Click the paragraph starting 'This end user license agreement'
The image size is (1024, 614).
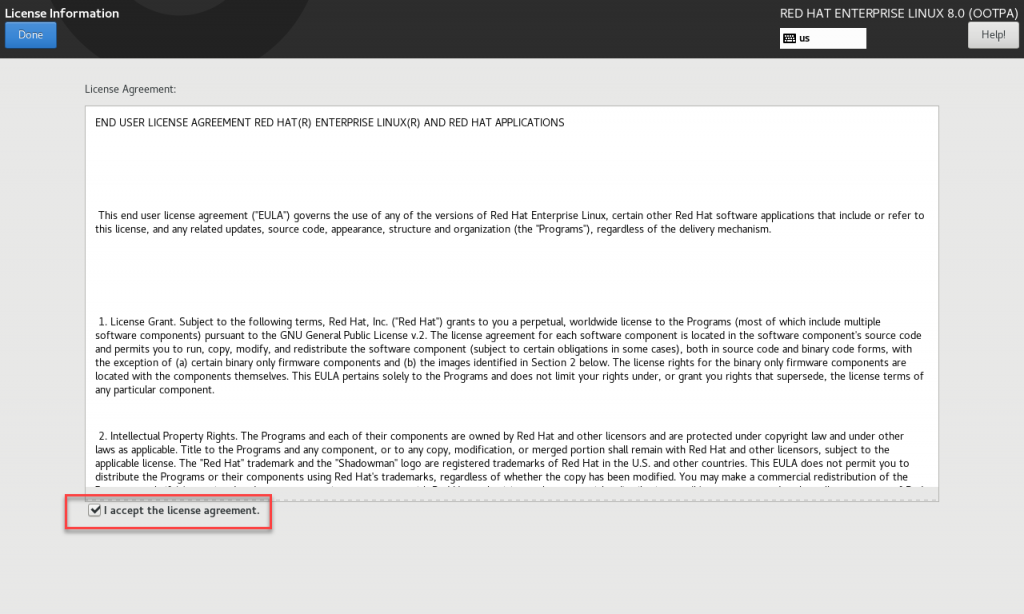point(509,222)
